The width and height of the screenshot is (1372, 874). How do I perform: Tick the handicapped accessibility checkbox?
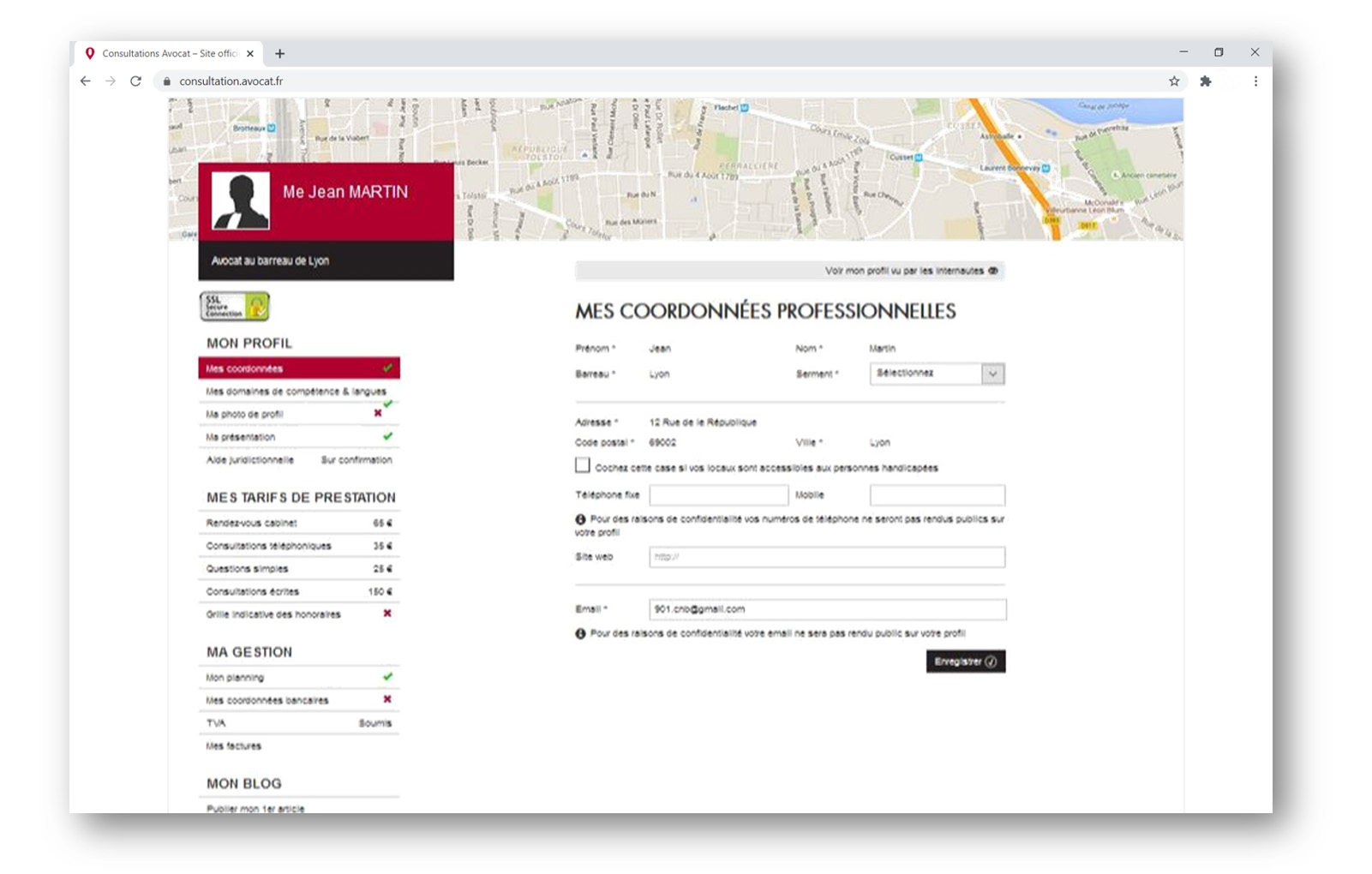583,465
